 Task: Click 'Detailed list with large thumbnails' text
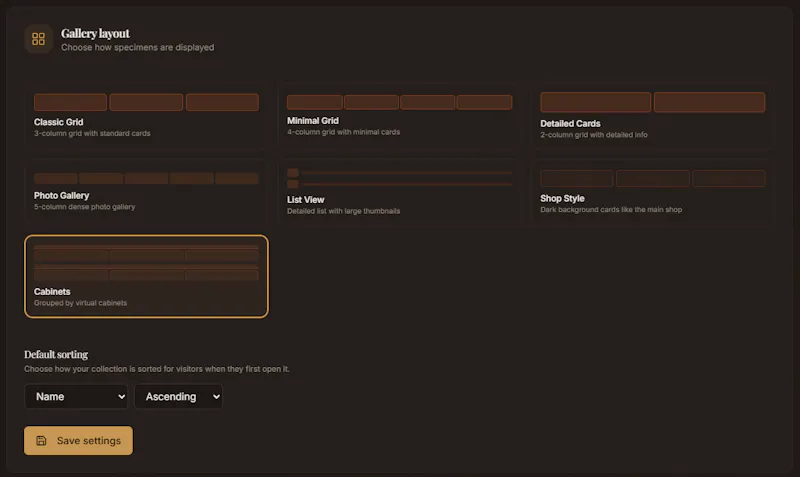tap(343, 211)
